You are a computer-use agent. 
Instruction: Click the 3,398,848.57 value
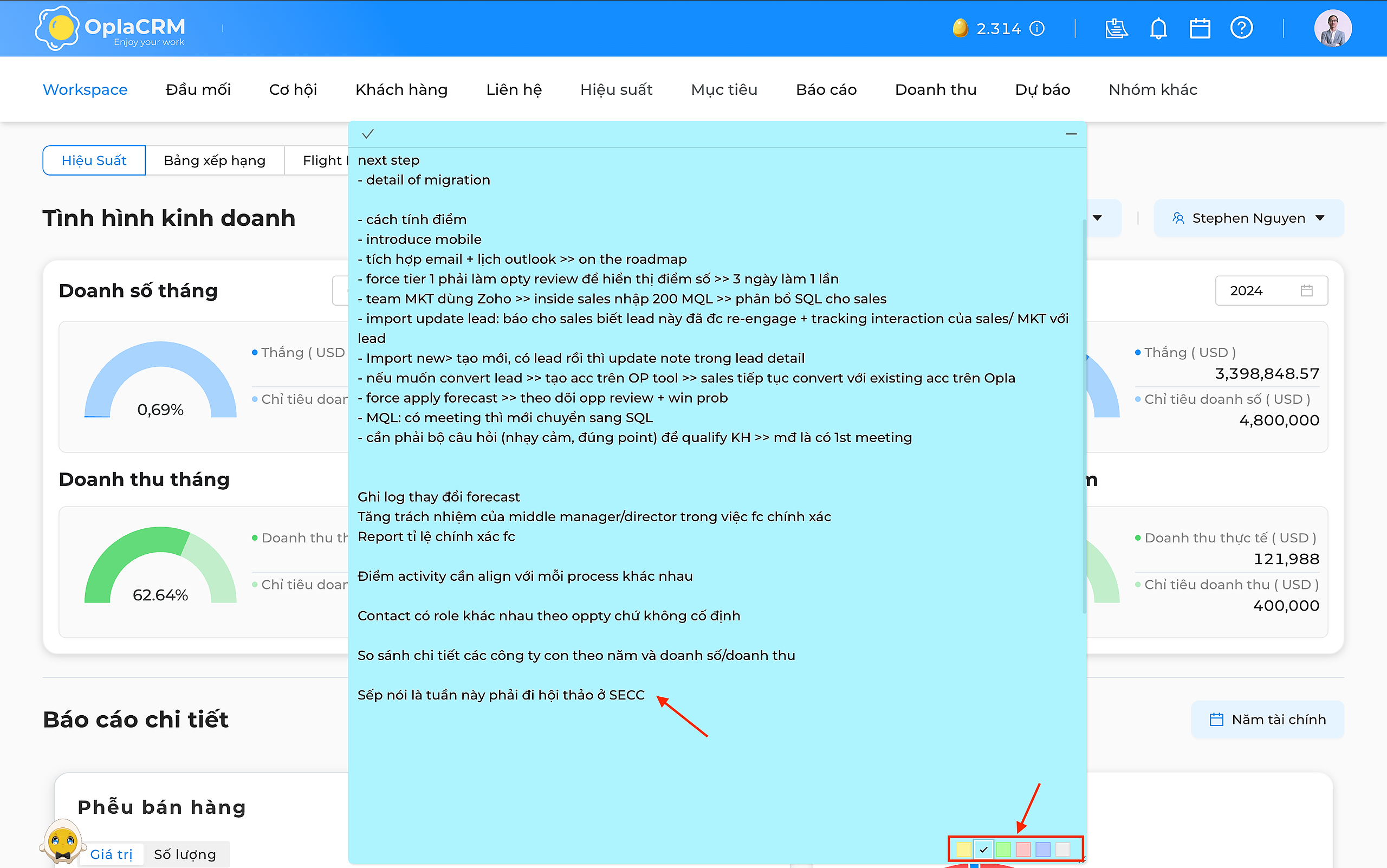point(1267,374)
